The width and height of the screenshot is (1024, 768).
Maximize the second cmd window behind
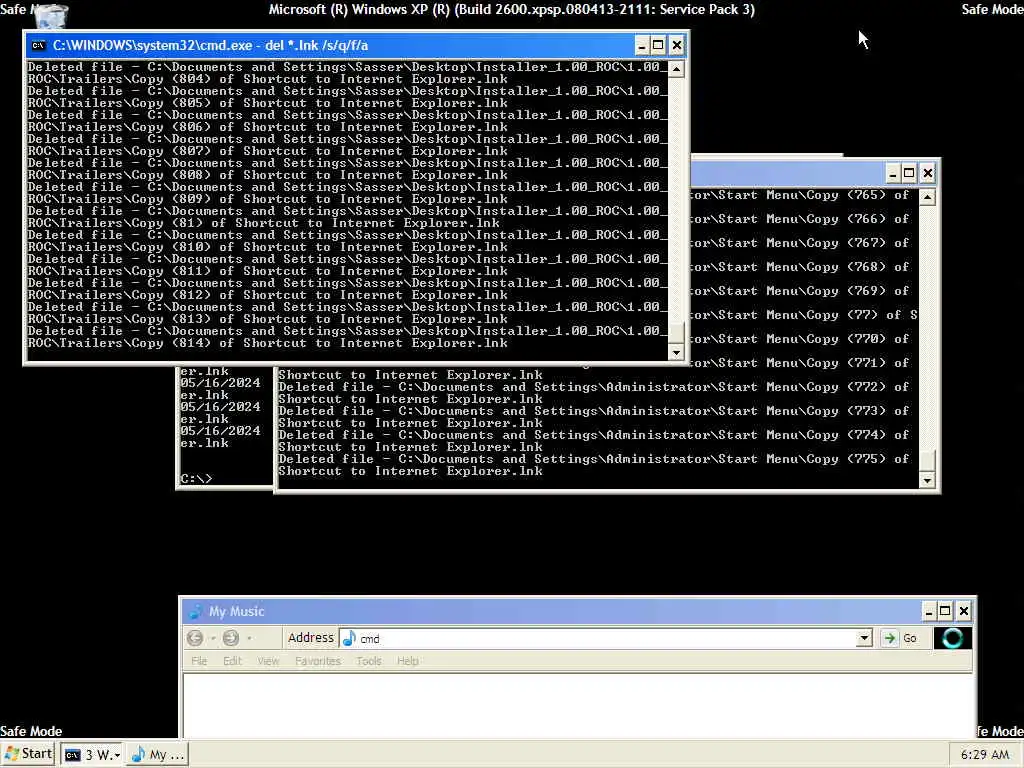pos(909,173)
